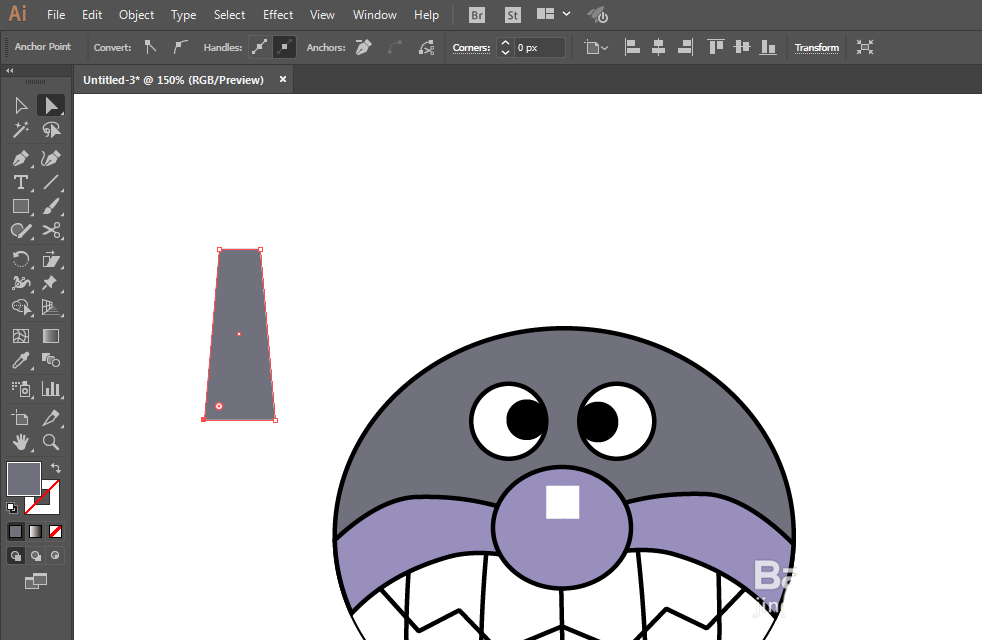The width and height of the screenshot is (982, 640).
Task: Click the gray Fill color swatch
Action: pos(24,479)
